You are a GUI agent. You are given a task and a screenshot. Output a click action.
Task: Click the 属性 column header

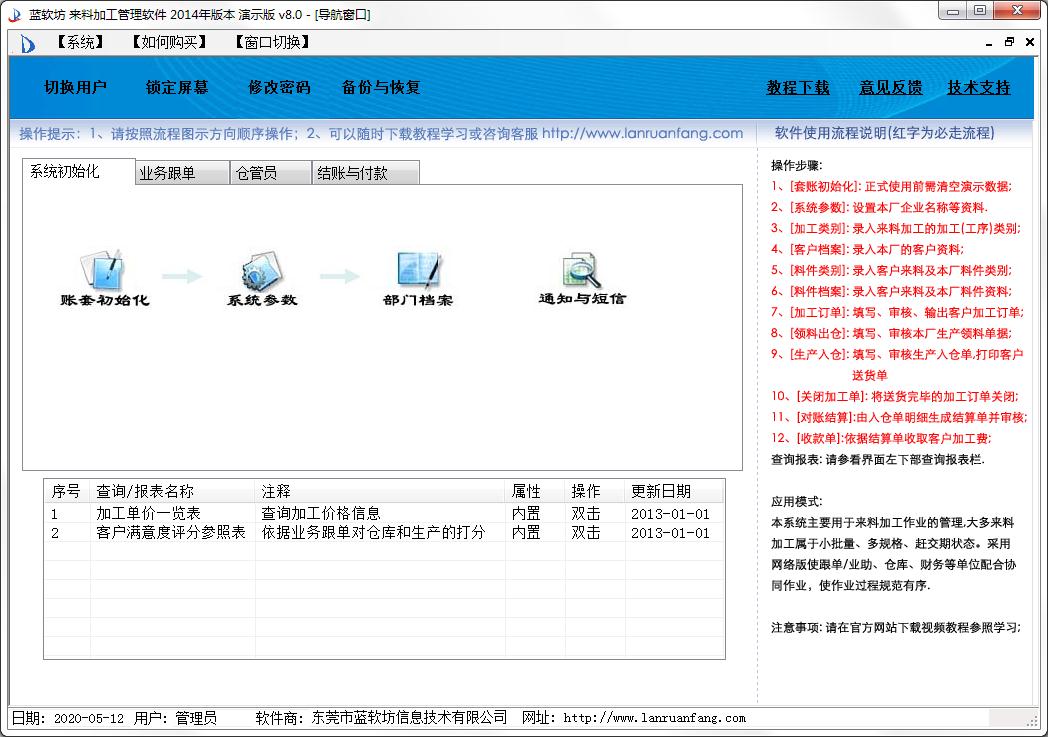[535, 491]
